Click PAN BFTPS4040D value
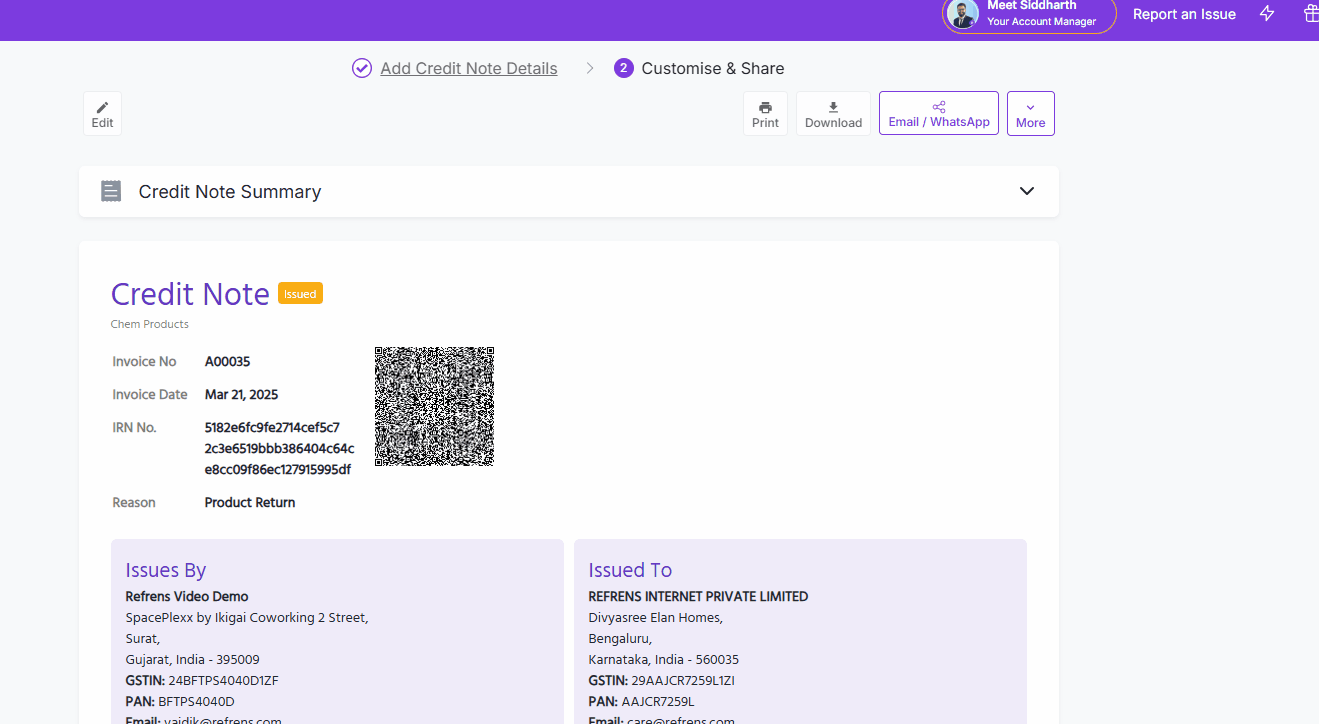The height and width of the screenshot is (724, 1319). tap(196, 701)
